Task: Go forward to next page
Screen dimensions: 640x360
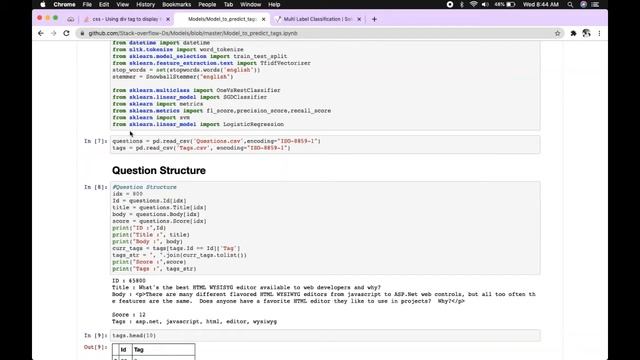Action: pos(53,33)
